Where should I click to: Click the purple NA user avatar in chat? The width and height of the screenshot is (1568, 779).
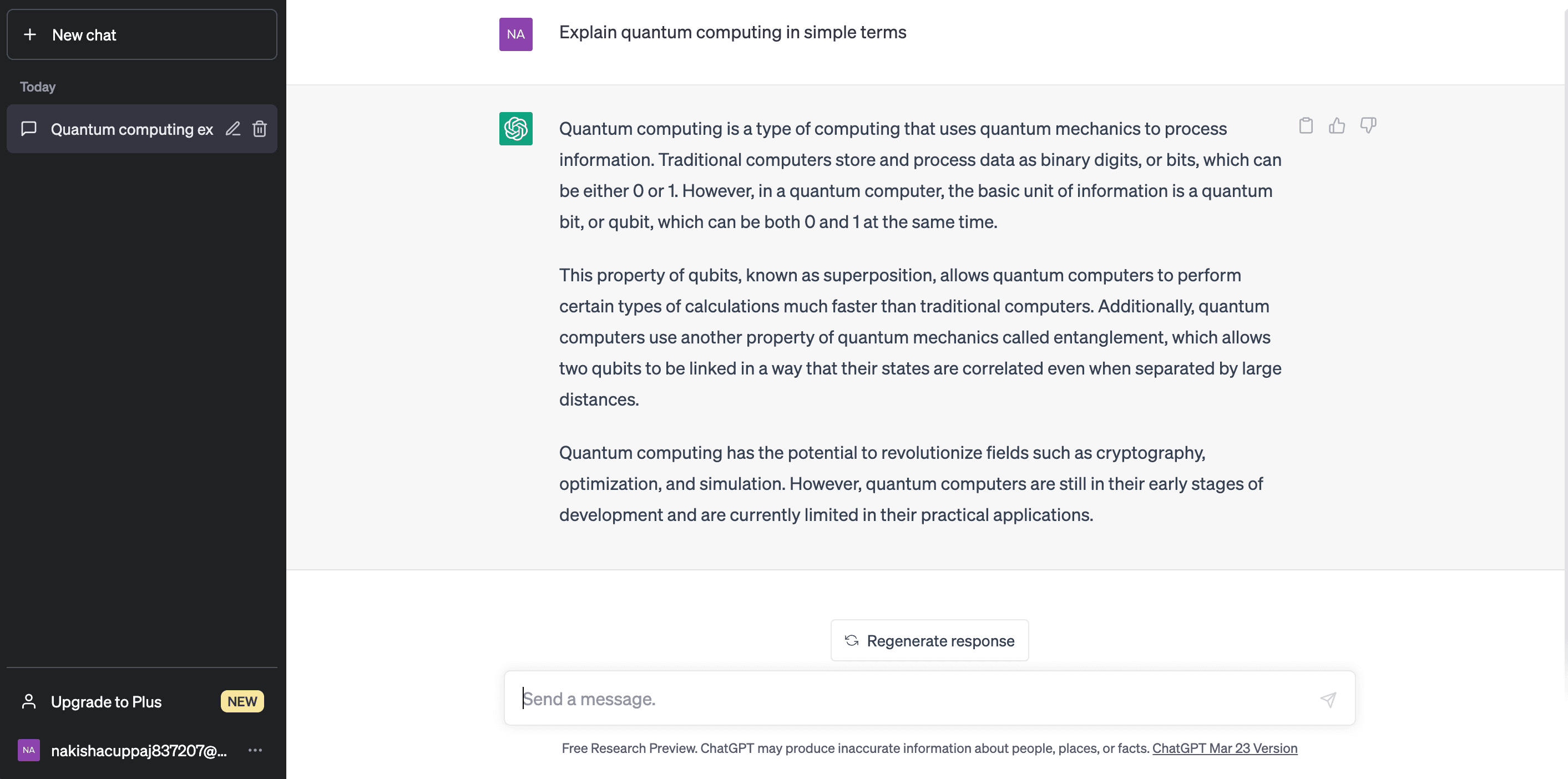tap(515, 34)
